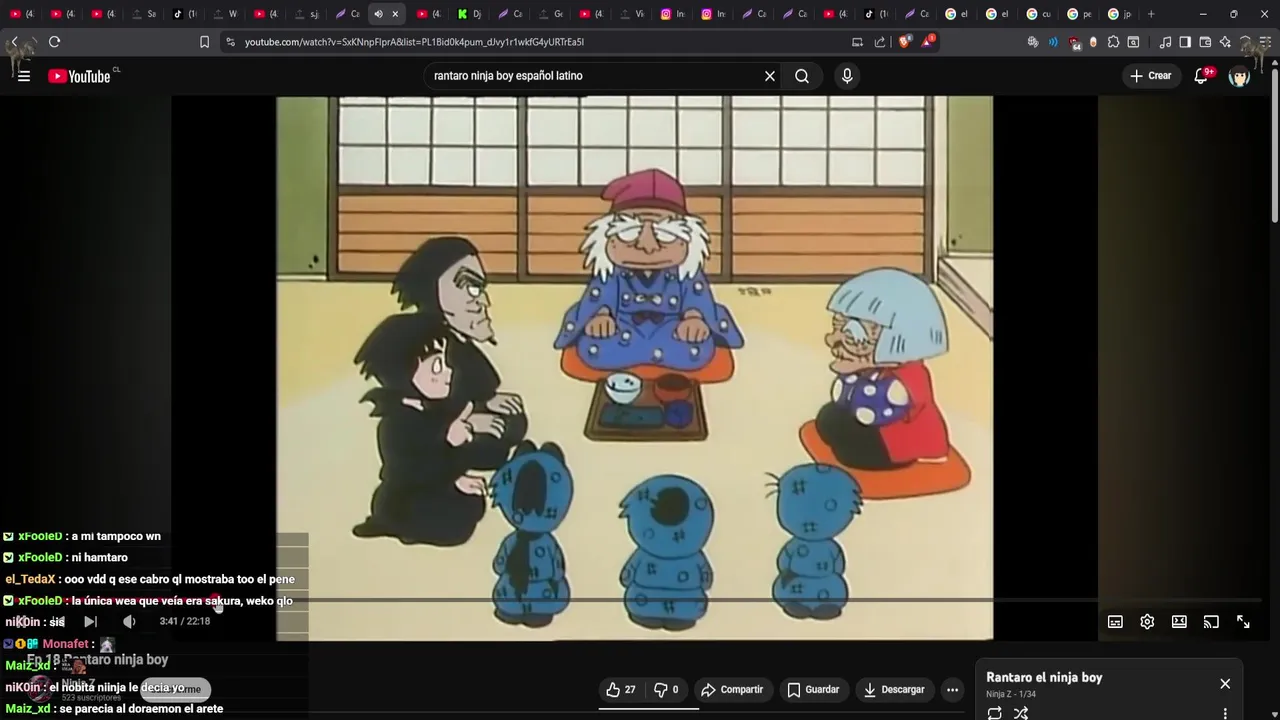The image size is (1280, 720).
Task: Click the magnifier search button
Action: click(802, 76)
